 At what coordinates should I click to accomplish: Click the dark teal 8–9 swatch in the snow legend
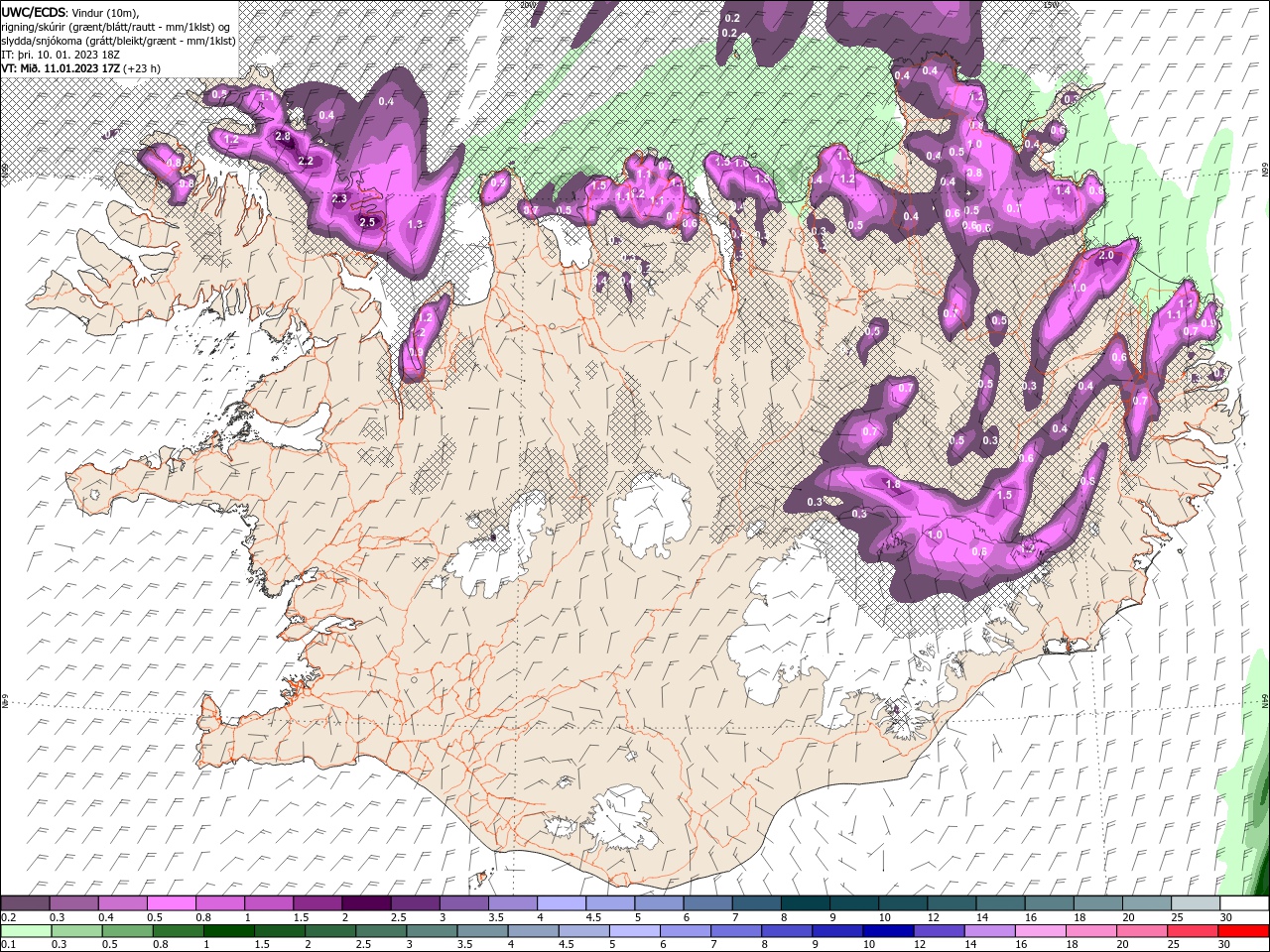click(805, 903)
